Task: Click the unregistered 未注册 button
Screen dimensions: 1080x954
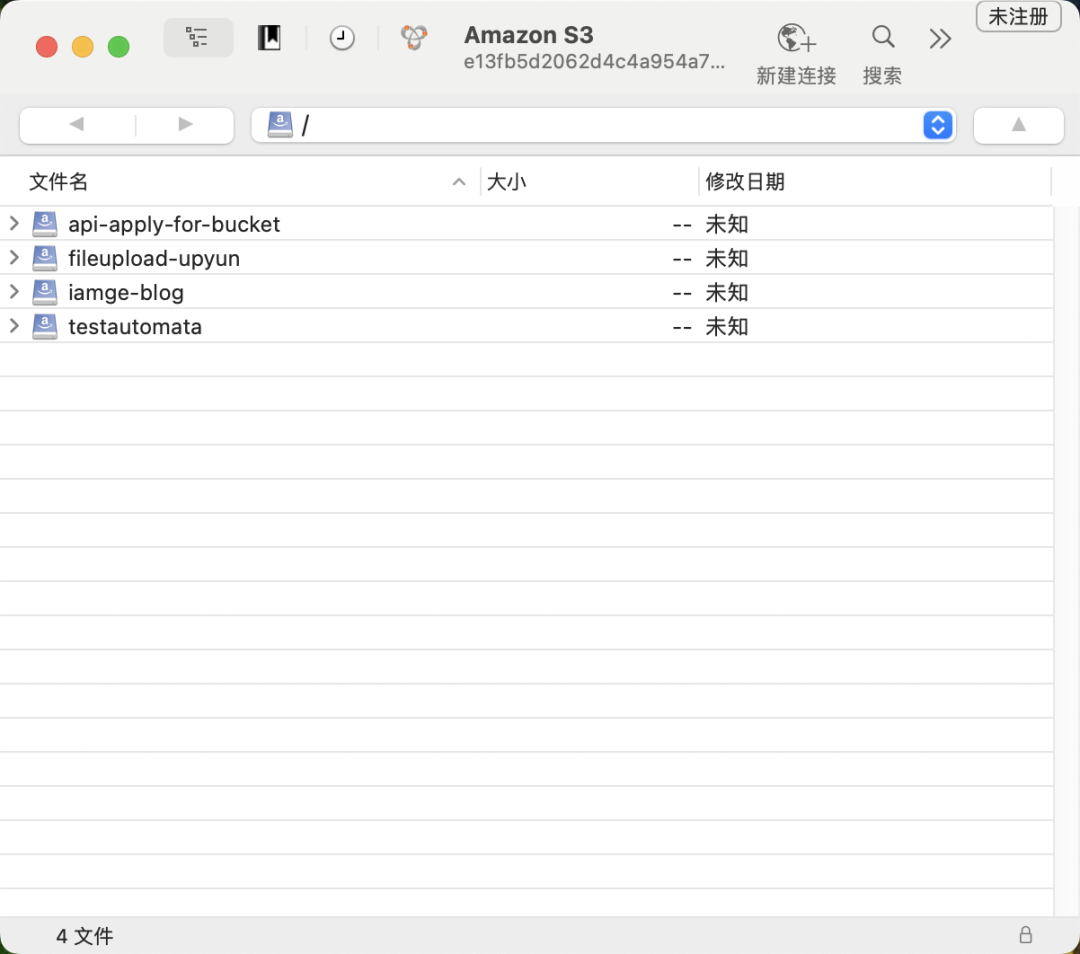Action: click(x=1018, y=17)
